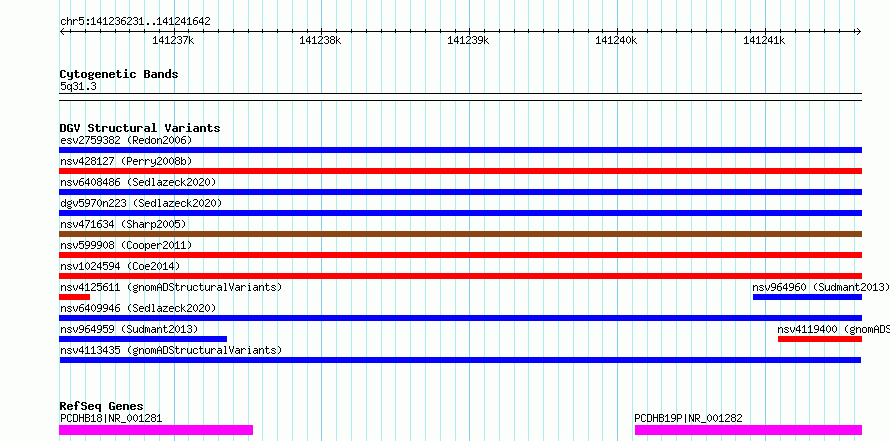Click the RefSeq Genes track title
The width and height of the screenshot is (890, 441).
pyautogui.click(x=101, y=406)
